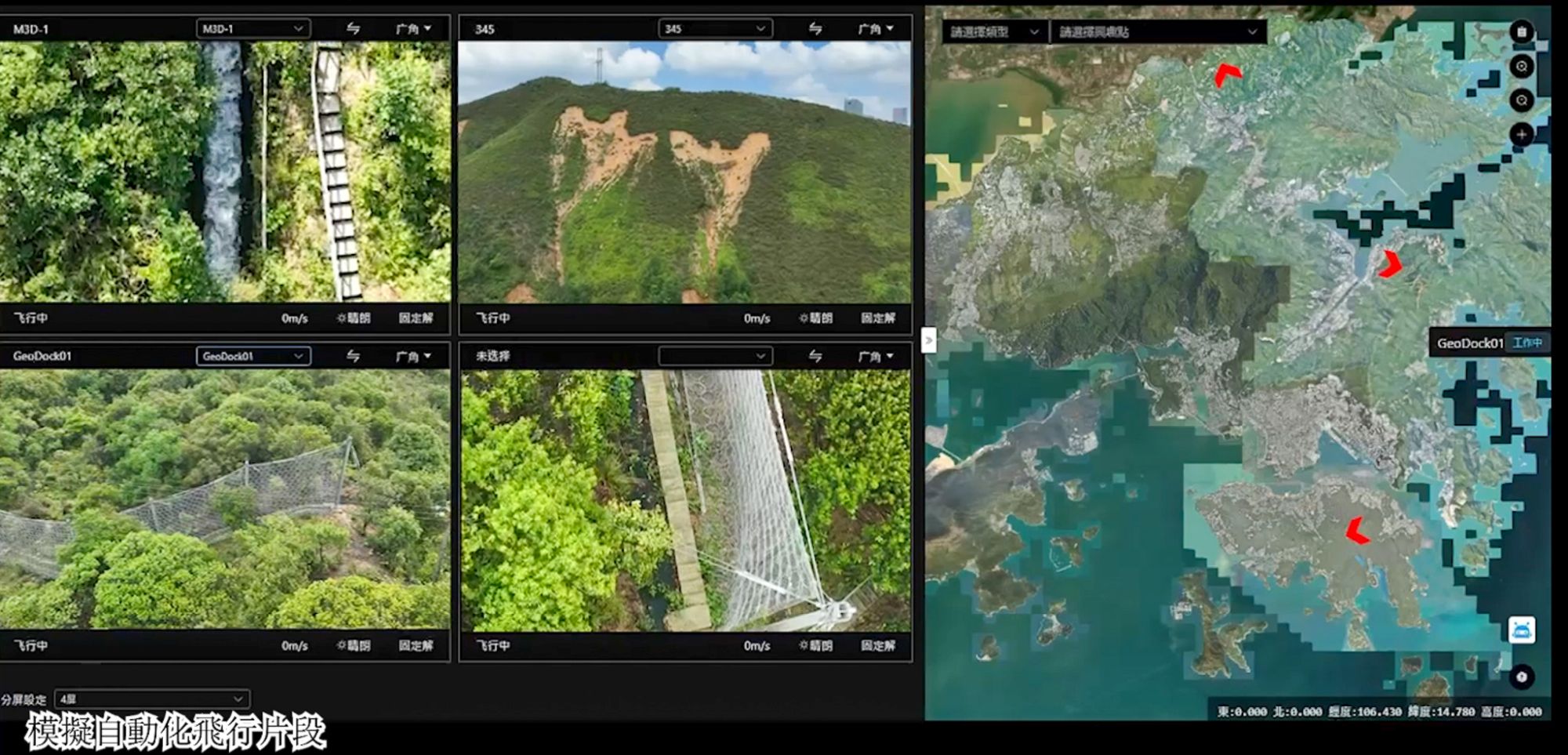Click the round help icon at map bottom
The image size is (1568, 755).
point(1521,677)
